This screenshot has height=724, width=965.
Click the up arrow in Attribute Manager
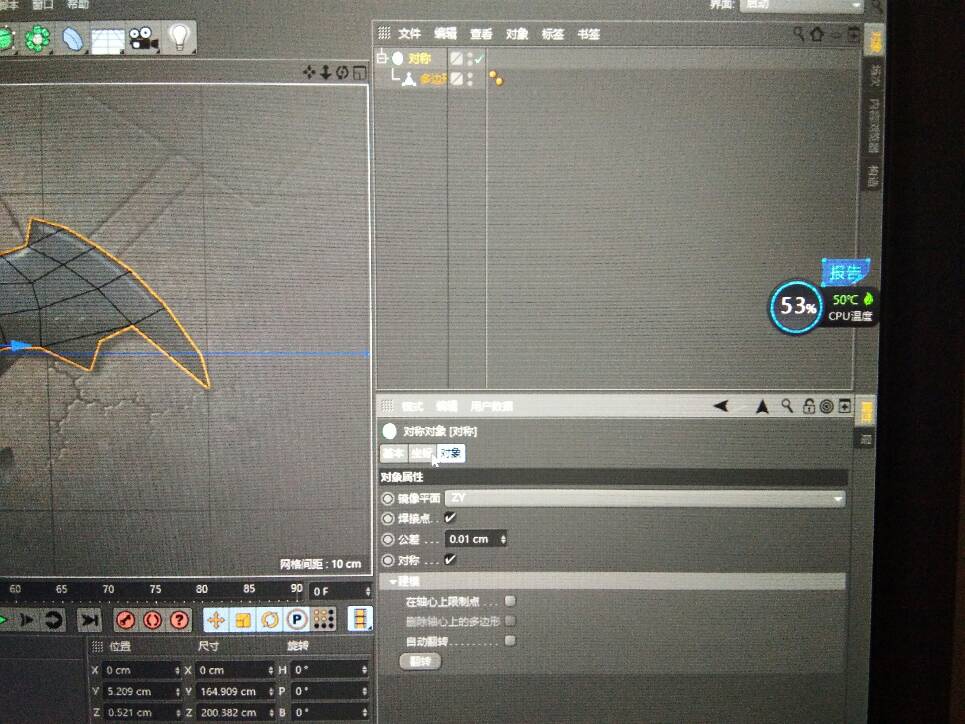(763, 406)
